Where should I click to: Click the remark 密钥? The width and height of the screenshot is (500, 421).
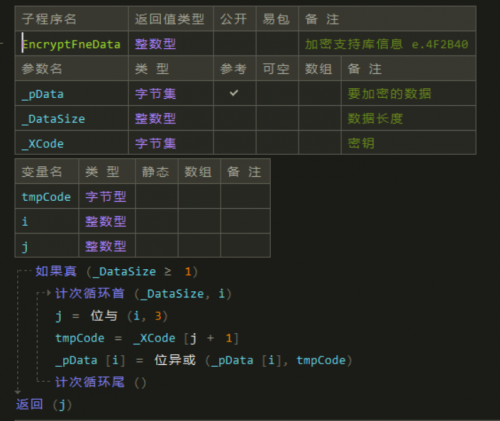pos(361,144)
